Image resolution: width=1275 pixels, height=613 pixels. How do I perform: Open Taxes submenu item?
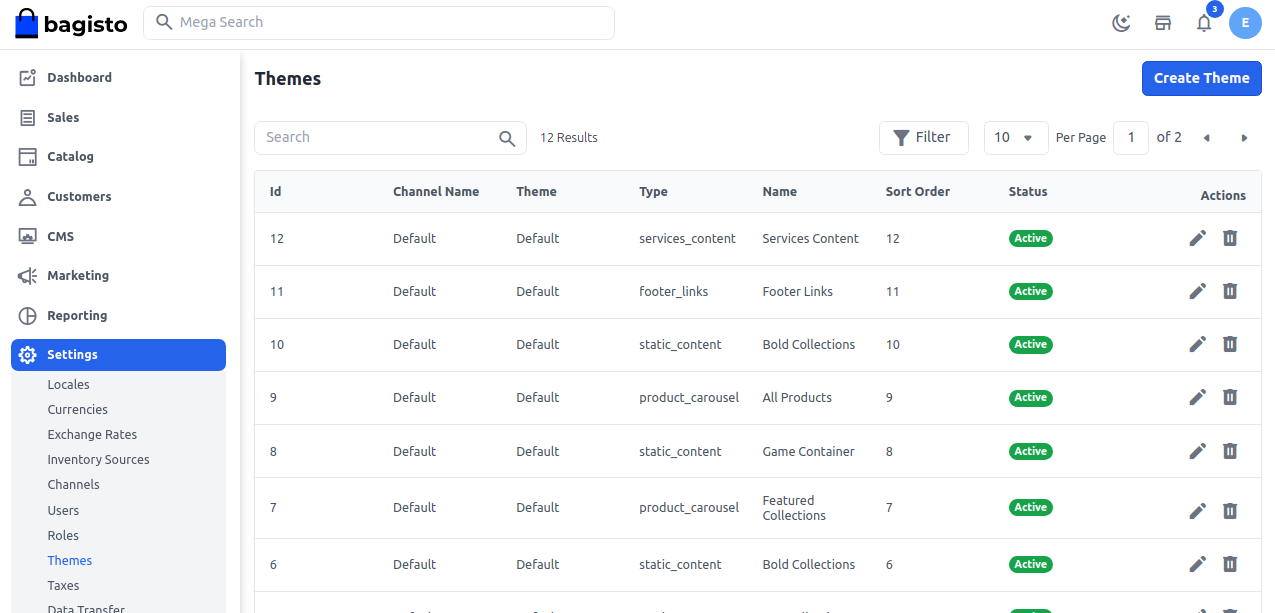coord(63,585)
